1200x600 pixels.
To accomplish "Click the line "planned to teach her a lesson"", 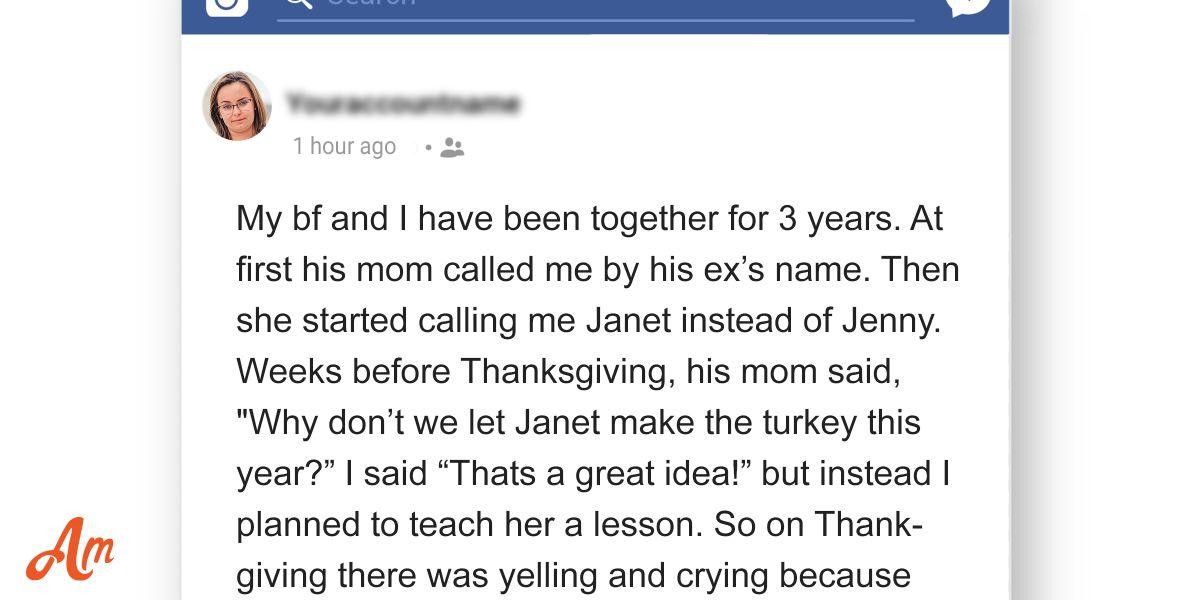I will [579, 525].
